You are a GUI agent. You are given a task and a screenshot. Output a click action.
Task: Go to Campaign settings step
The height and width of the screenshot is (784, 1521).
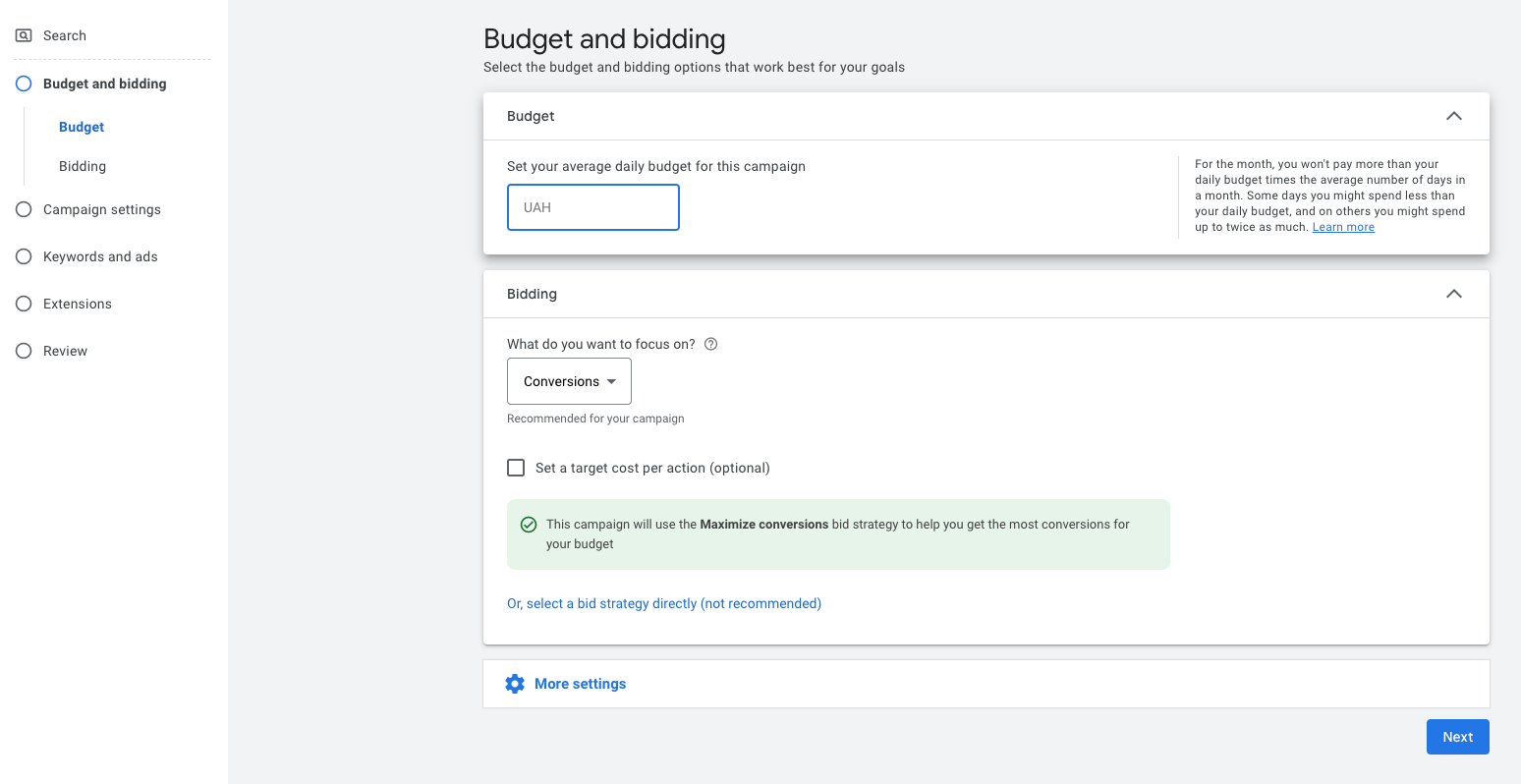[x=102, y=209]
